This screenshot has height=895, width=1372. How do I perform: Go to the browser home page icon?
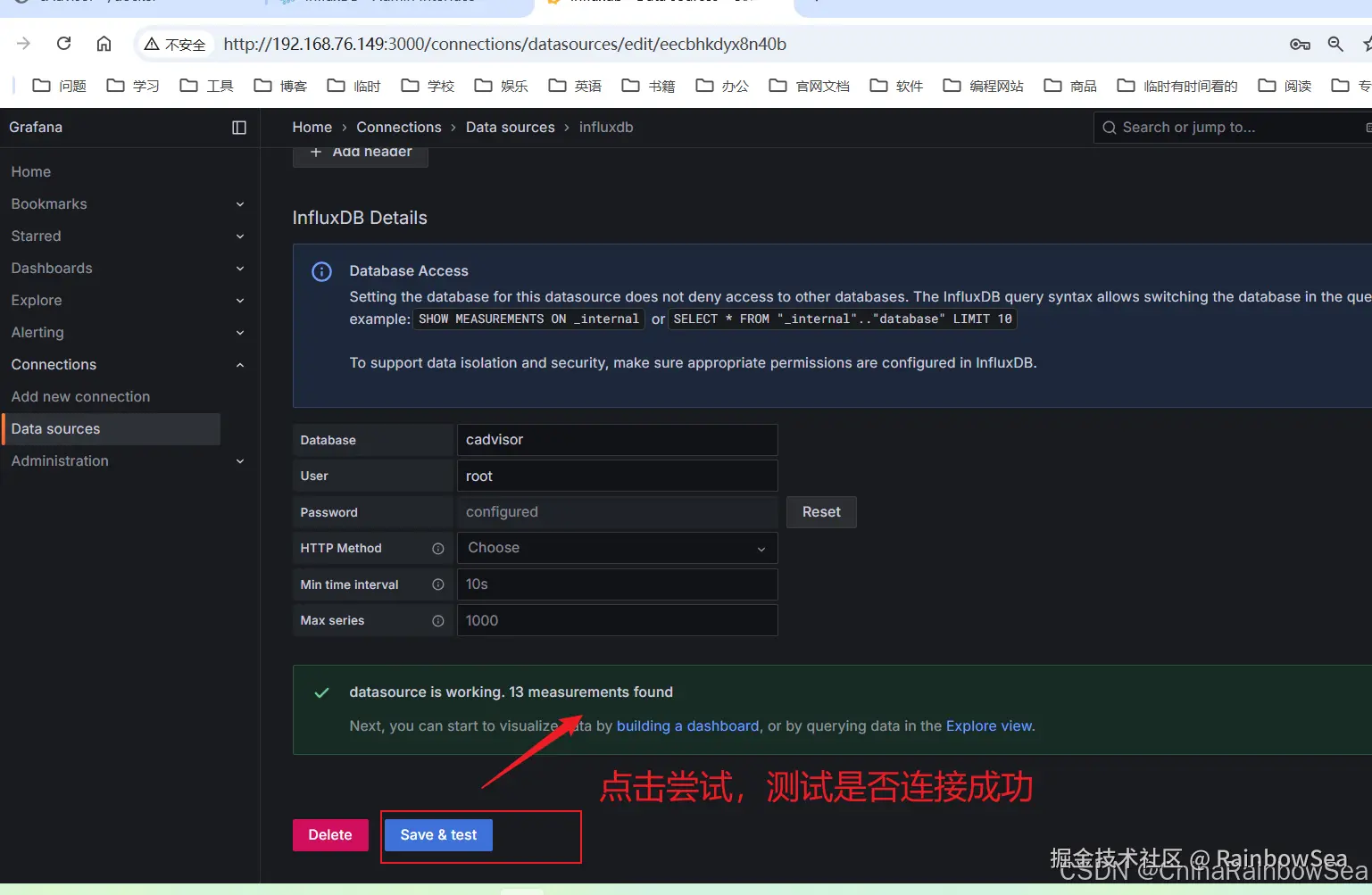[x=104, y=44]
